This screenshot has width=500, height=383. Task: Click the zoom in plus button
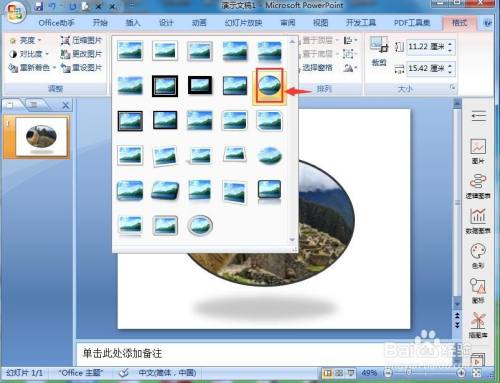(x=461, y=373)
